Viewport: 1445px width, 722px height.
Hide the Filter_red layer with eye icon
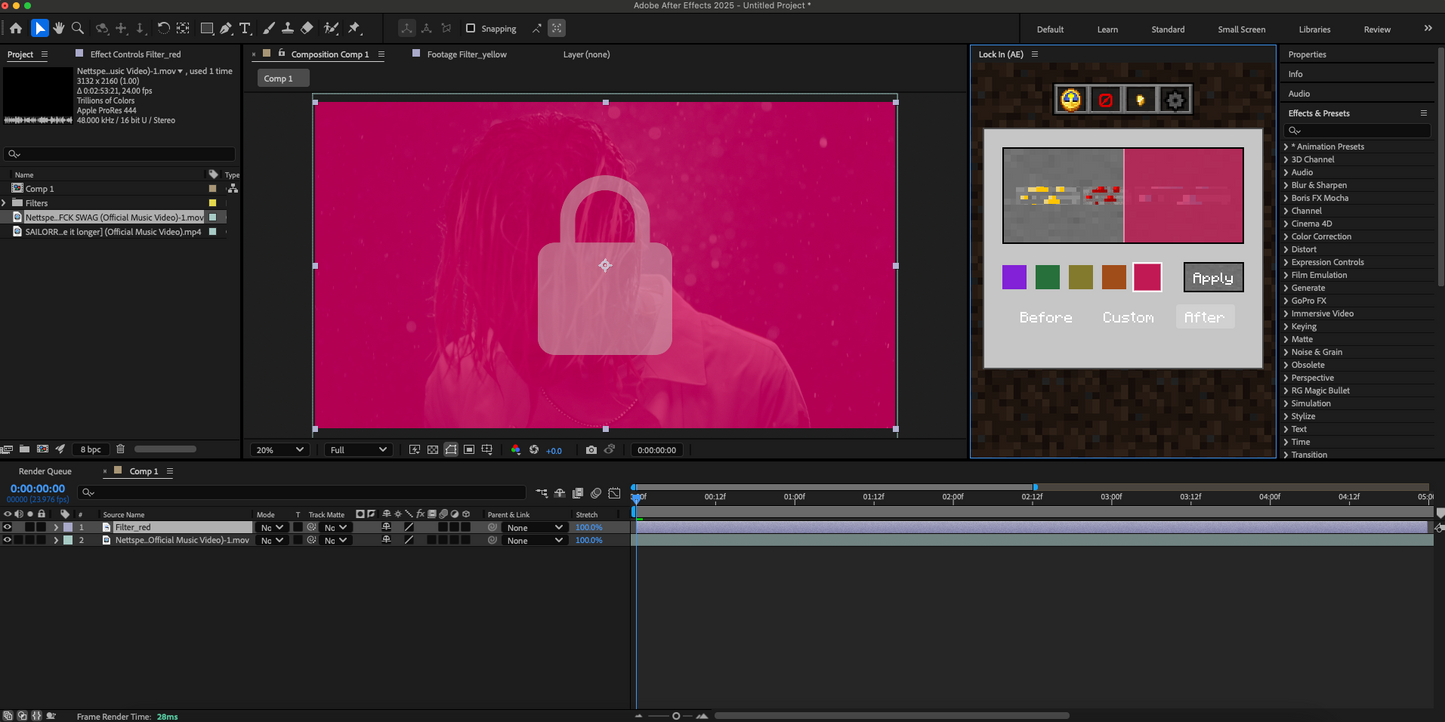pos(7,527)
